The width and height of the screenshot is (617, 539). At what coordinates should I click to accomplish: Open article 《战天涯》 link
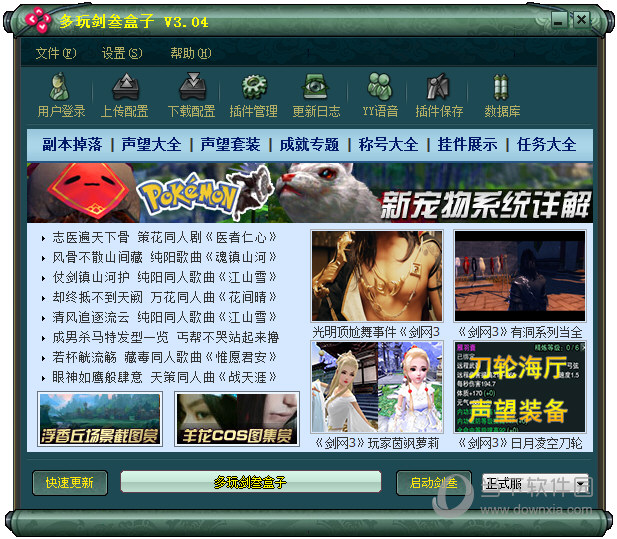(x=164, y=377)
